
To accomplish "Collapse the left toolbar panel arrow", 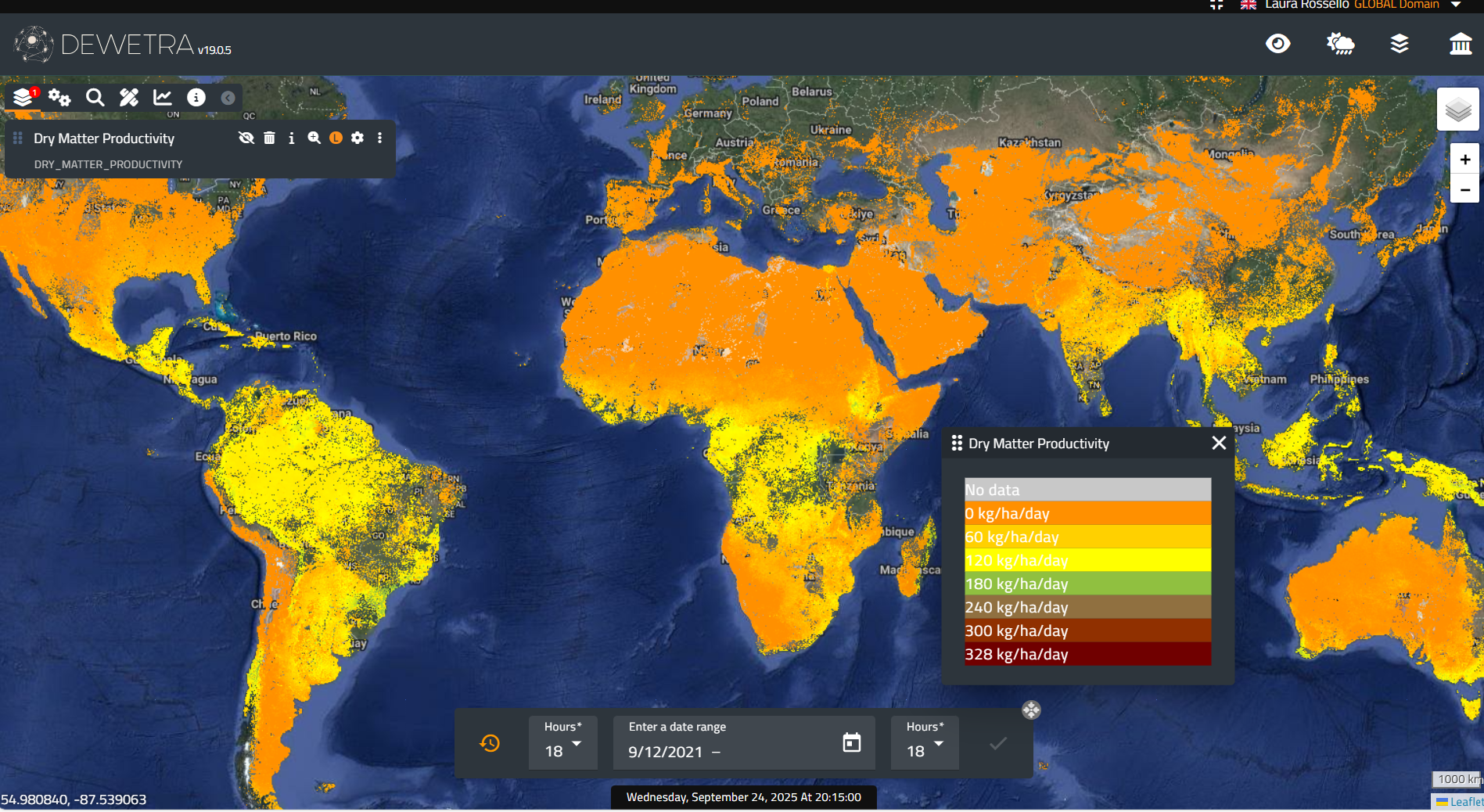I will tap(228, 98).
